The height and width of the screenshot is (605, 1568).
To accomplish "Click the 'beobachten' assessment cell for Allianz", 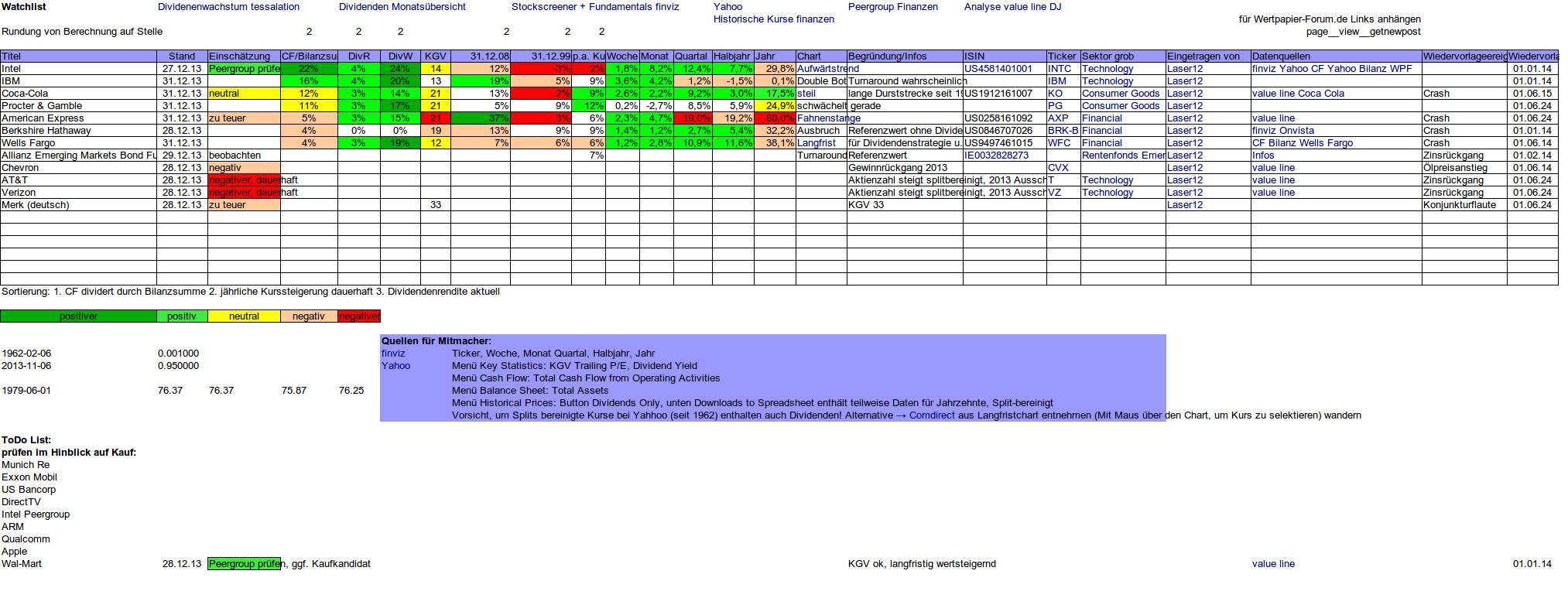I will pyautogui.click(x=244, y=156).
